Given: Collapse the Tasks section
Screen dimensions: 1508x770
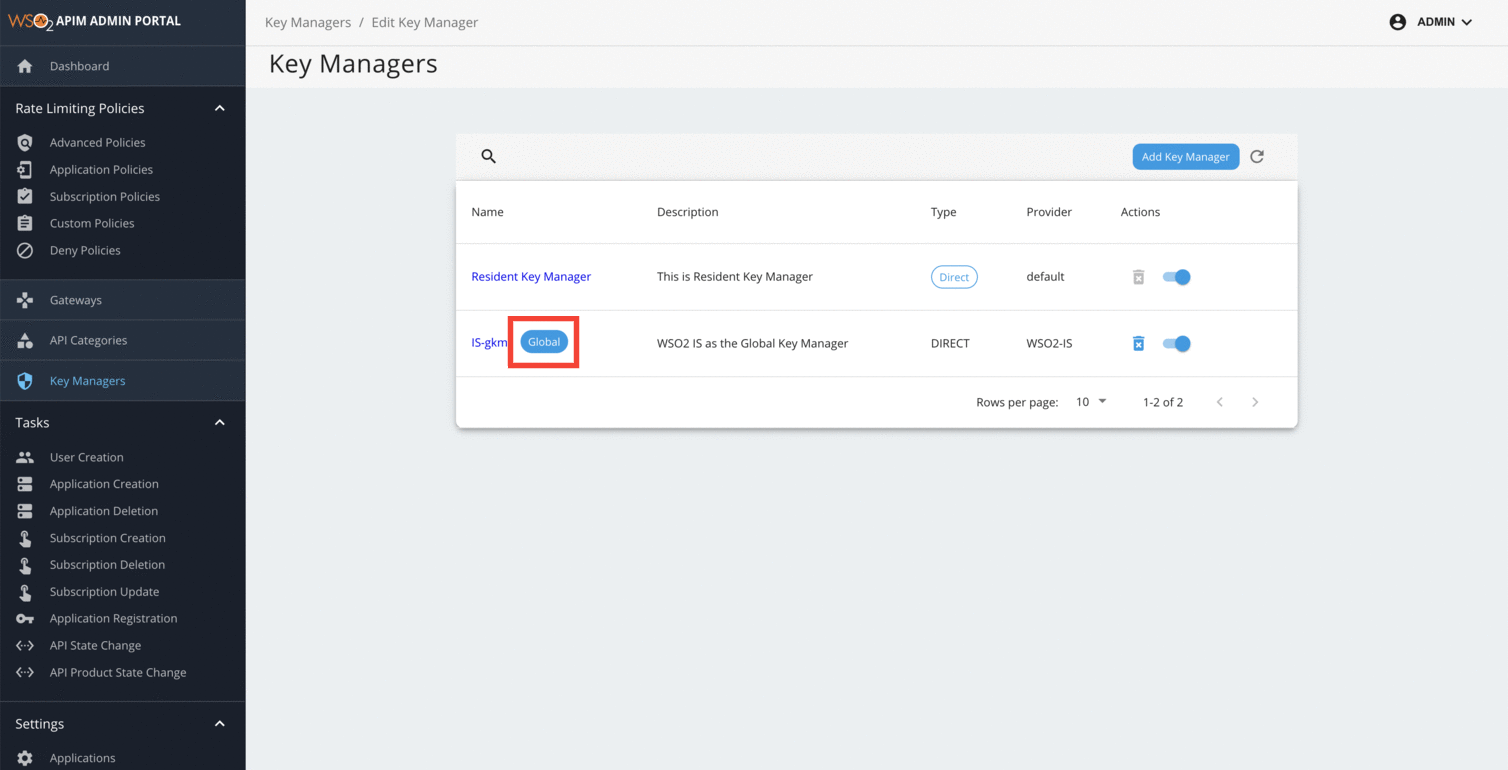Looking at the screenshot, I should coord(219,422).
